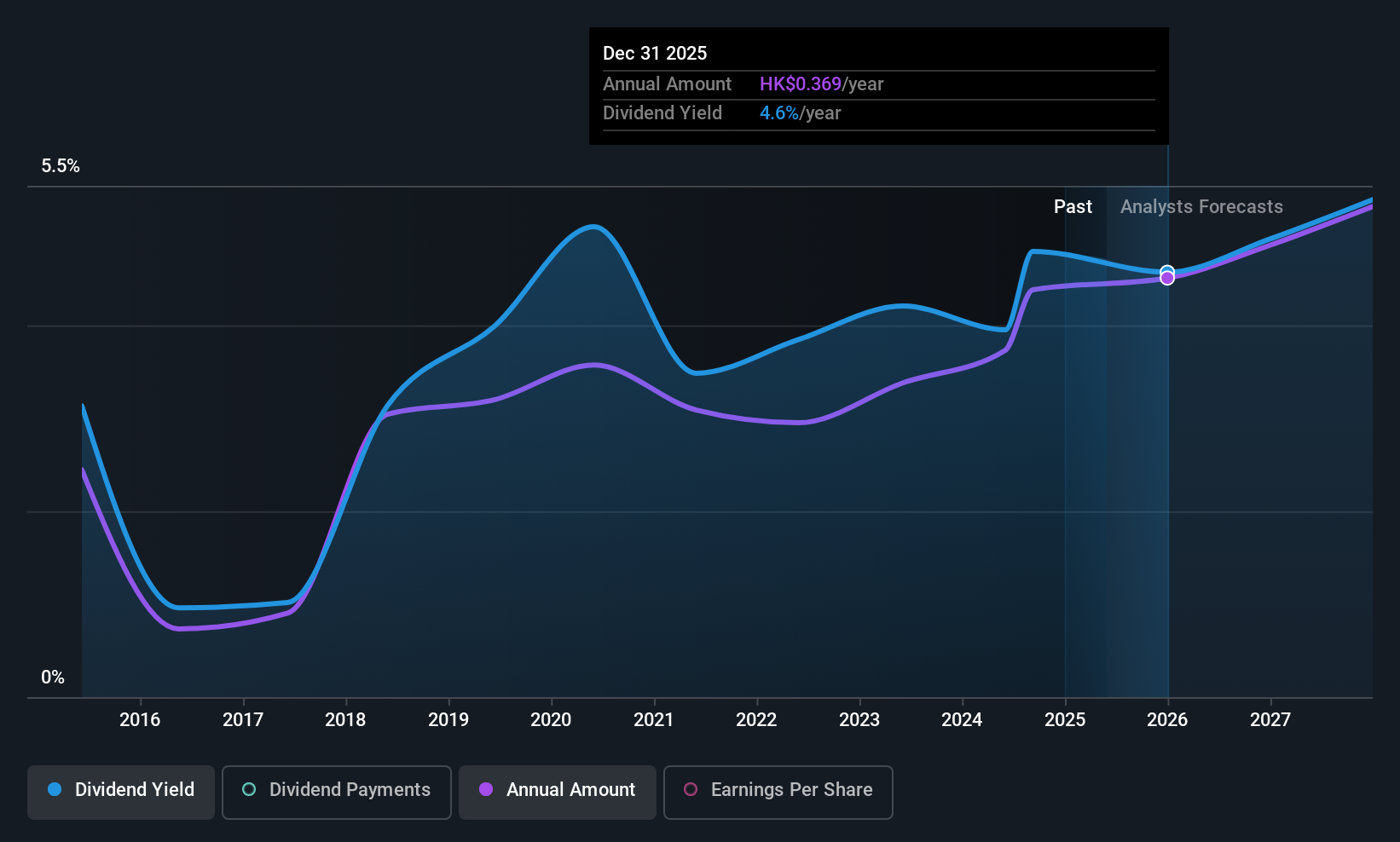Click the 2016 x-axis label

click(x=140, y=720)
